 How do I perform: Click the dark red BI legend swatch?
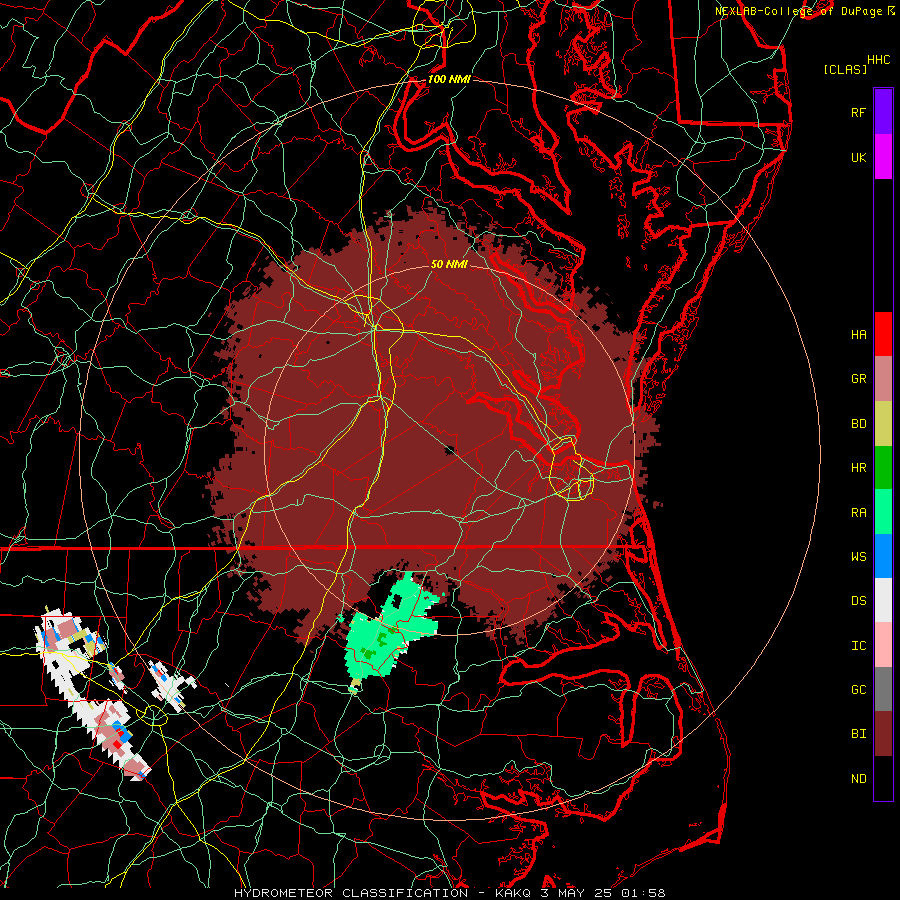pos(883,734)
